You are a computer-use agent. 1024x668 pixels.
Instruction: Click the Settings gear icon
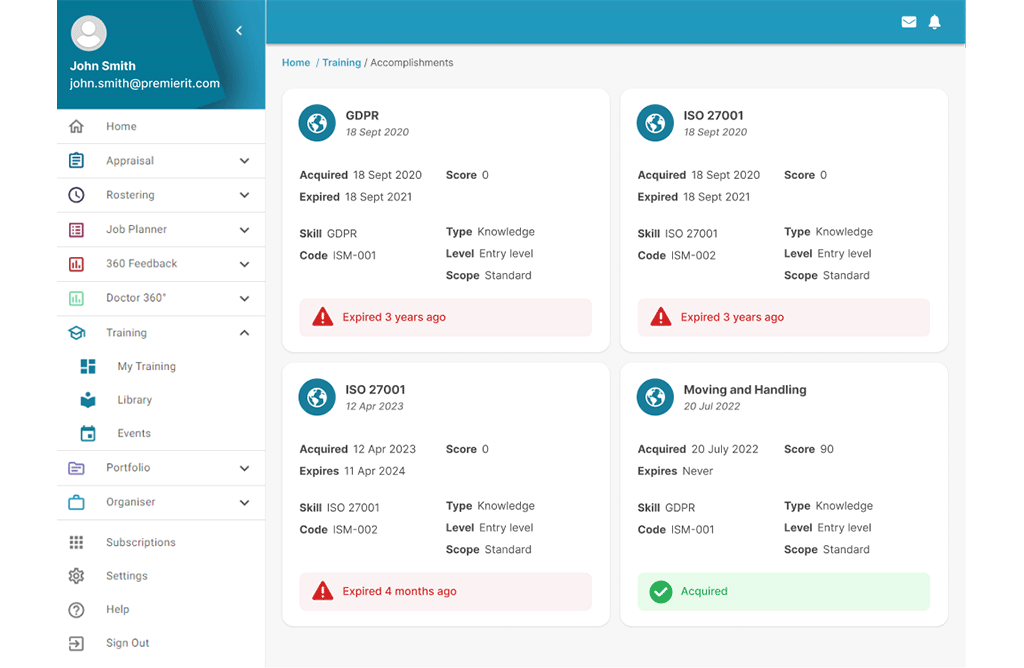(x=76, y=576)
